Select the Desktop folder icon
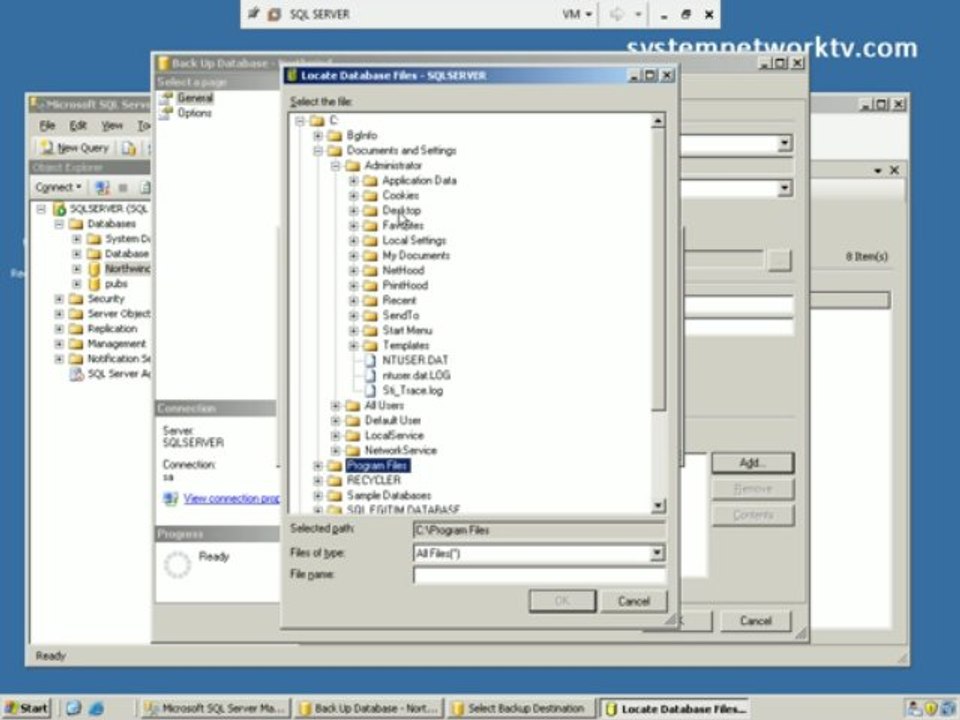The height and width of the screenshot is (720, 960). click(370, 211)
